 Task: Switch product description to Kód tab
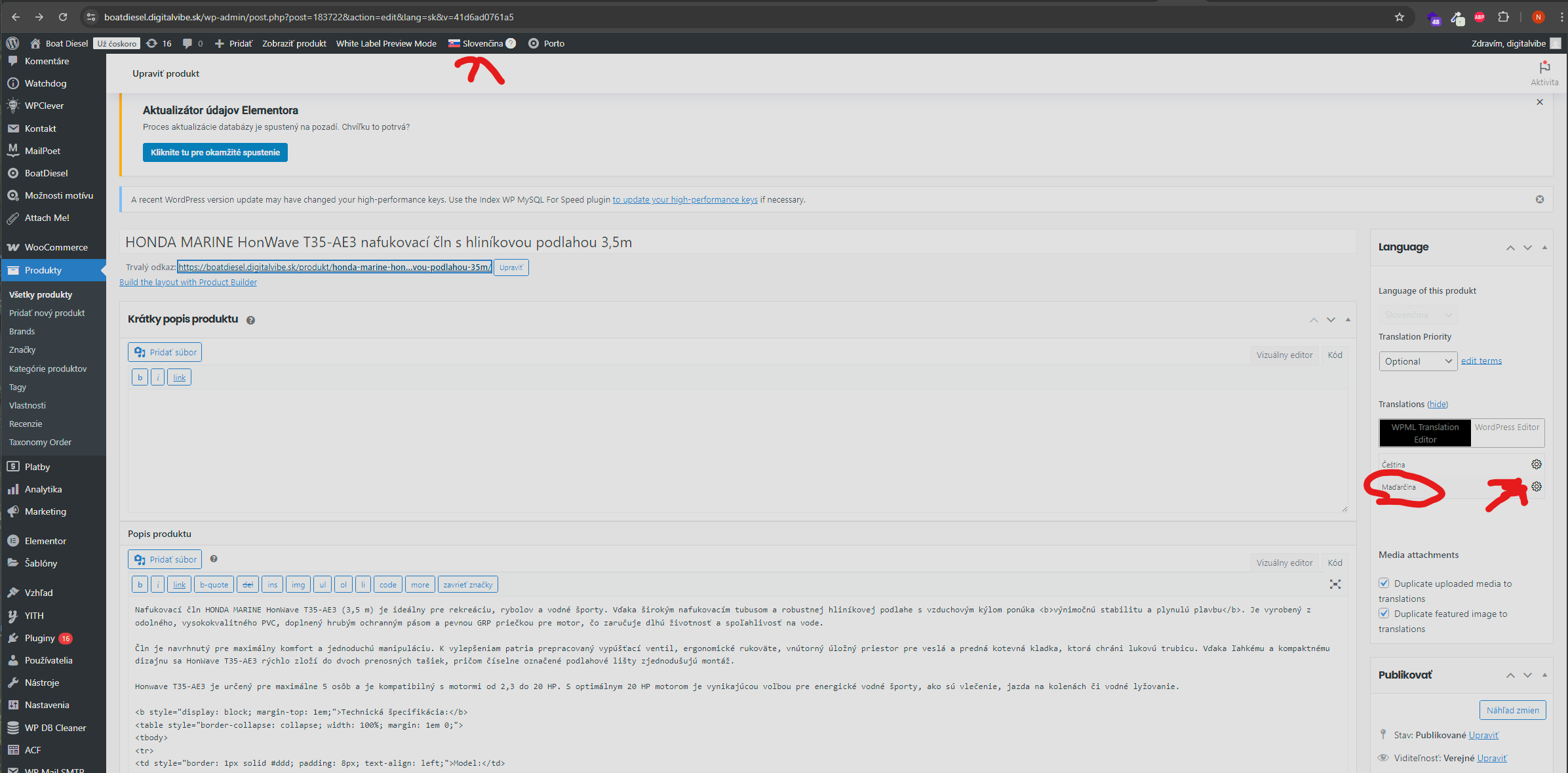(x=1335, y=563)
